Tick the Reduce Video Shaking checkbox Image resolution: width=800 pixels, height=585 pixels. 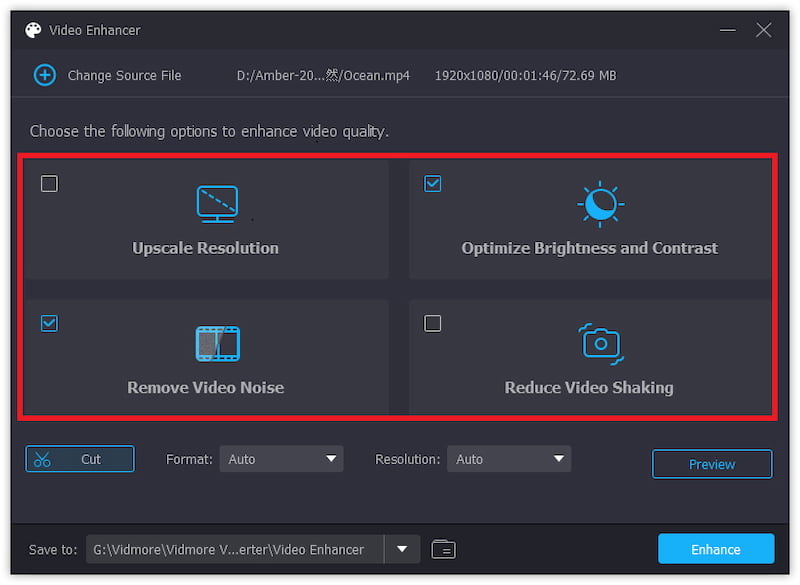click(x=433, y=323)
